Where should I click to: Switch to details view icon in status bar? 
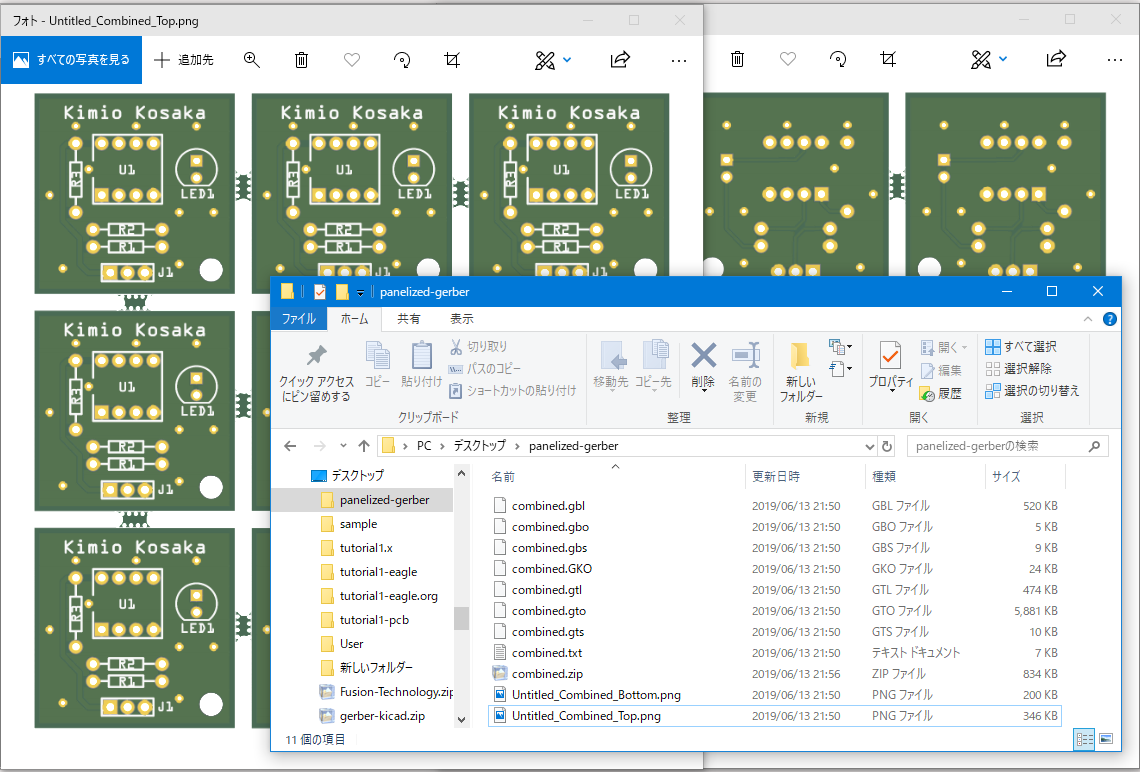pyautogui.click(x=1084, y=740)
